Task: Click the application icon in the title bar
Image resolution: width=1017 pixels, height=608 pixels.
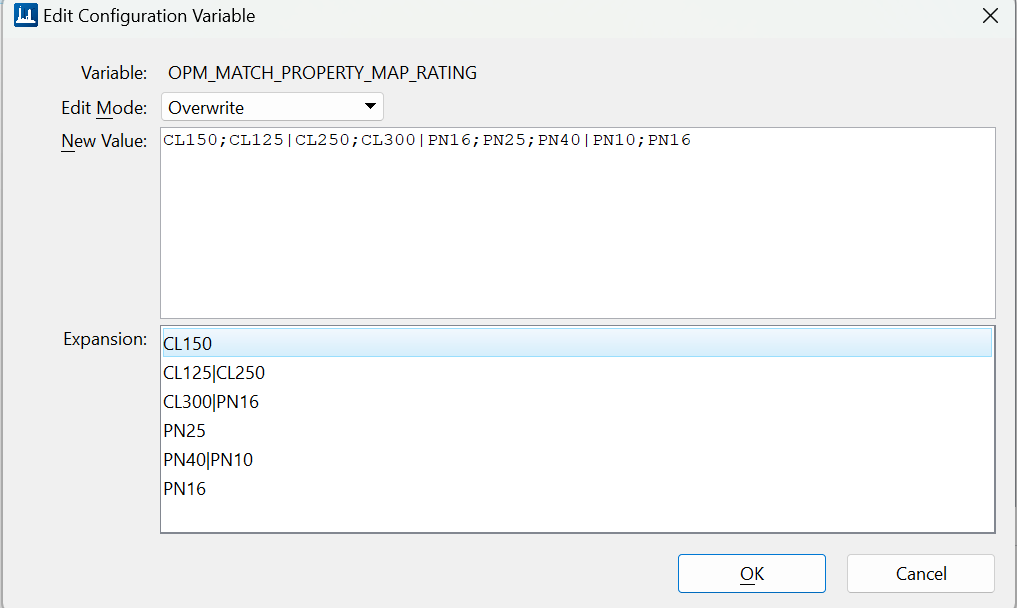Action: (25, 15)
